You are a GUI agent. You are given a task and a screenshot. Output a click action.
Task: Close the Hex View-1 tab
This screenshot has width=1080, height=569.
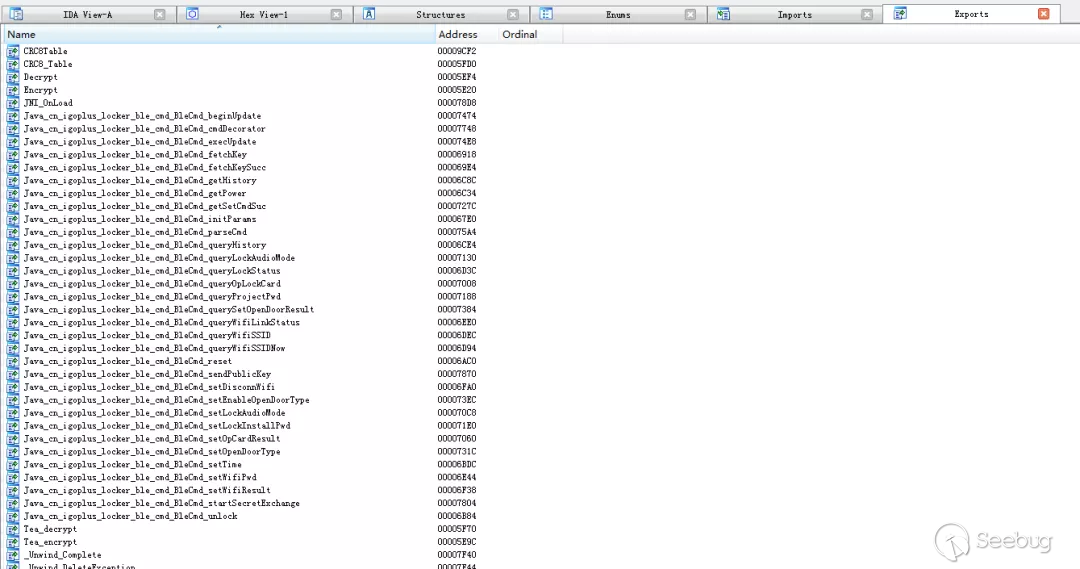tap(336, 14)
